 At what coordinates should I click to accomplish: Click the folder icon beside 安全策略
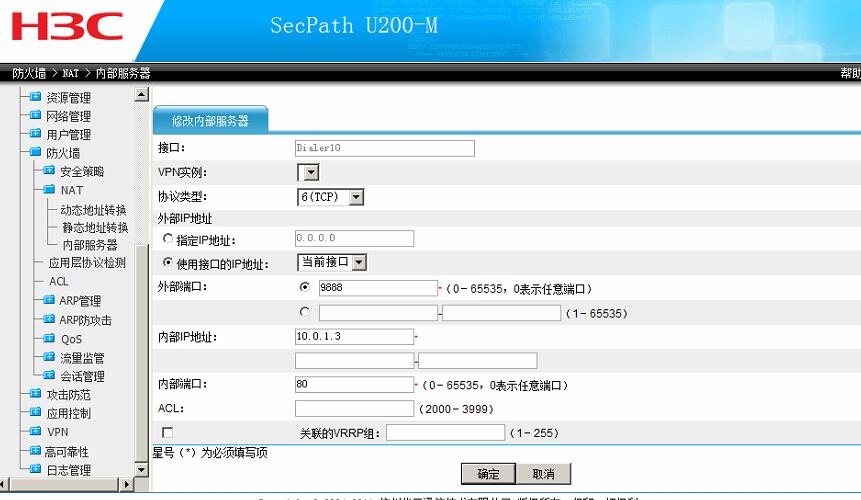49,171
